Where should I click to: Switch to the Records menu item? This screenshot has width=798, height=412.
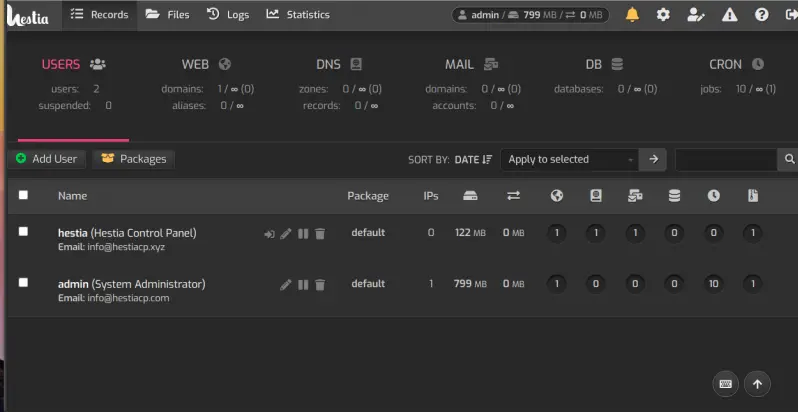[100, 15]
